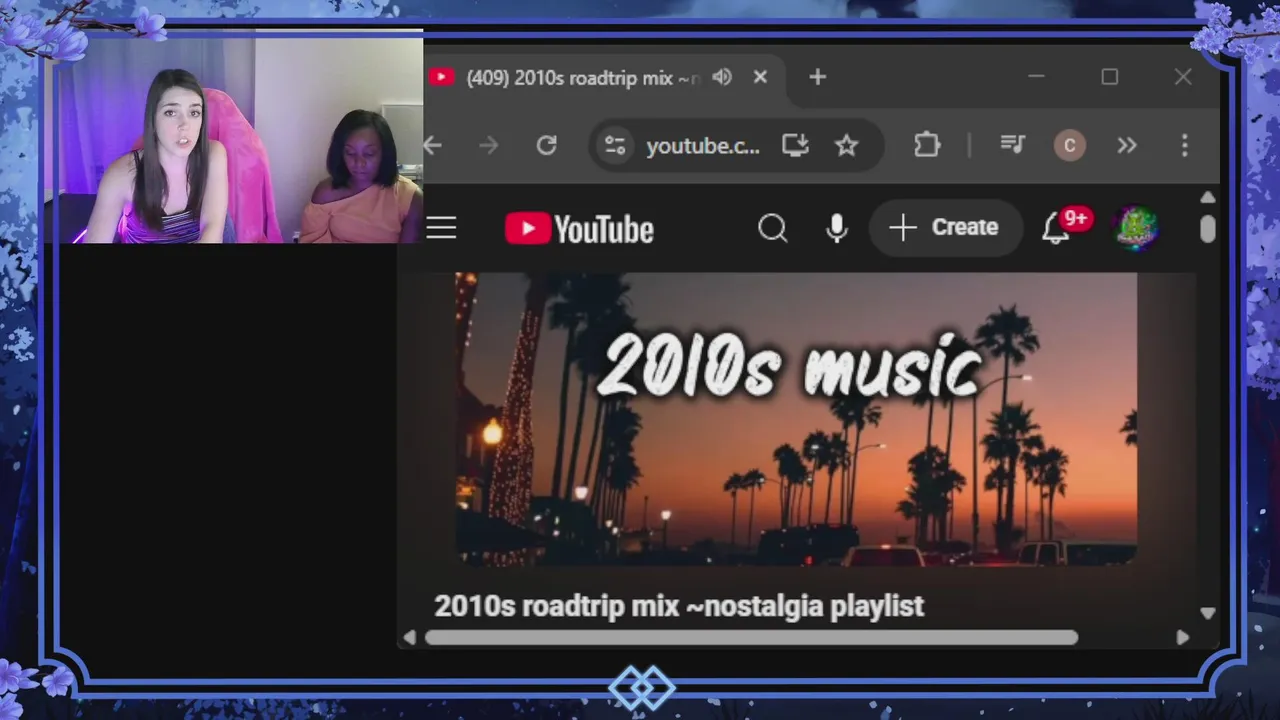
Task: Click the vertical scrollbar up arrow
Action: [1207, 197]
